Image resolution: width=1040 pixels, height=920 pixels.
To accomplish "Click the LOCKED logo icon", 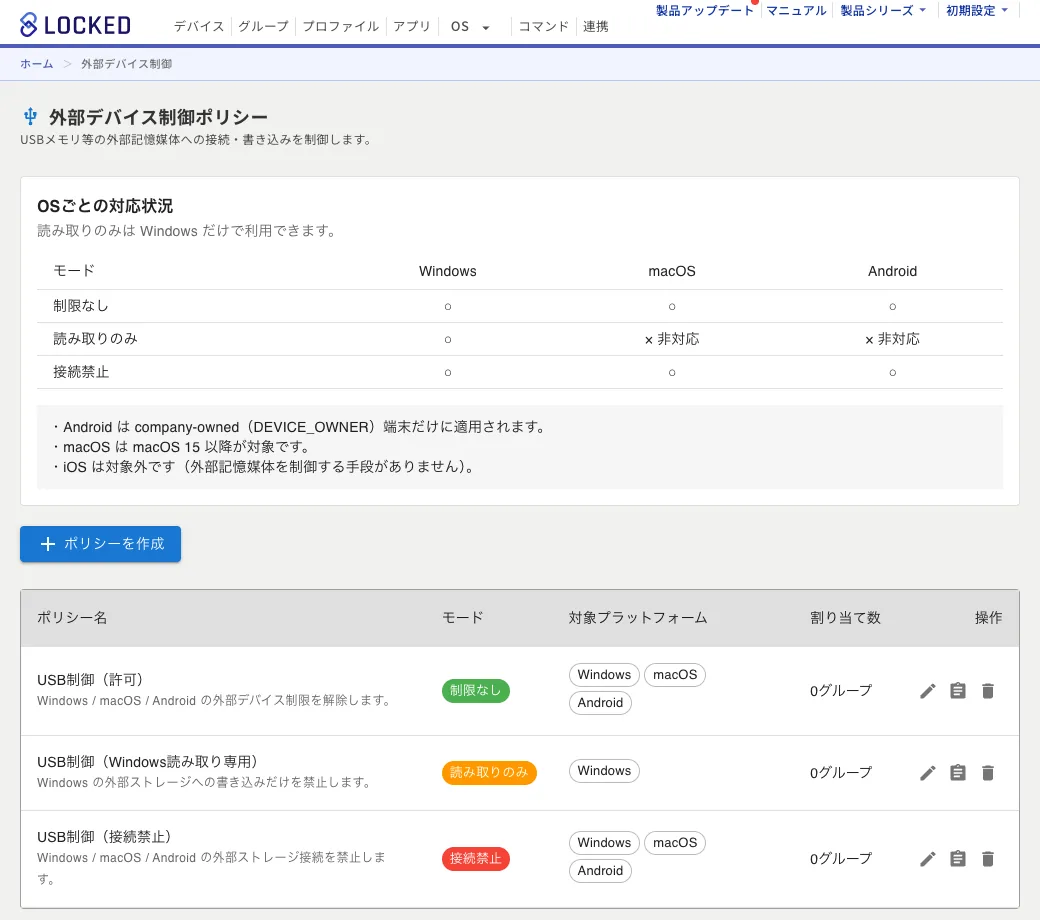I will [x=29, y=25].
